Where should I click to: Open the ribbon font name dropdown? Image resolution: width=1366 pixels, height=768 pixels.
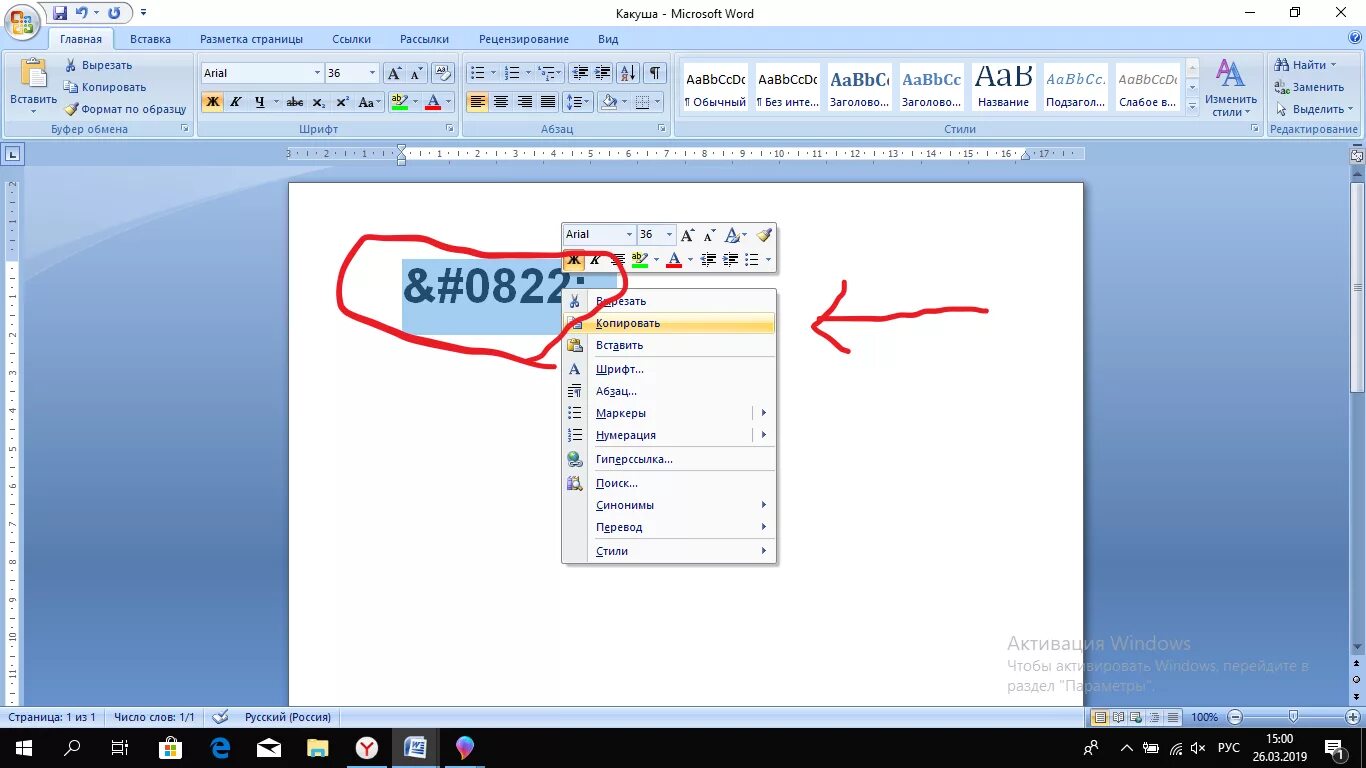coord(317,73)
